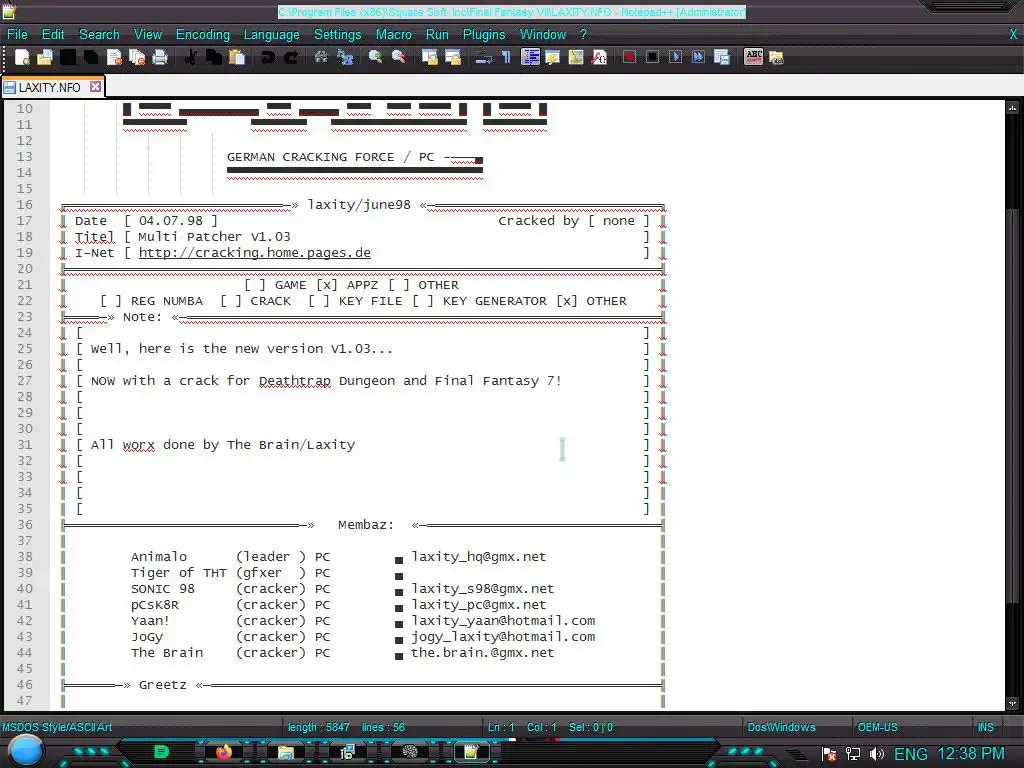Viewport: 1024px width, 768px height.
Task: Click the Zoom In magnifier icon
Action: coord(376,57)
